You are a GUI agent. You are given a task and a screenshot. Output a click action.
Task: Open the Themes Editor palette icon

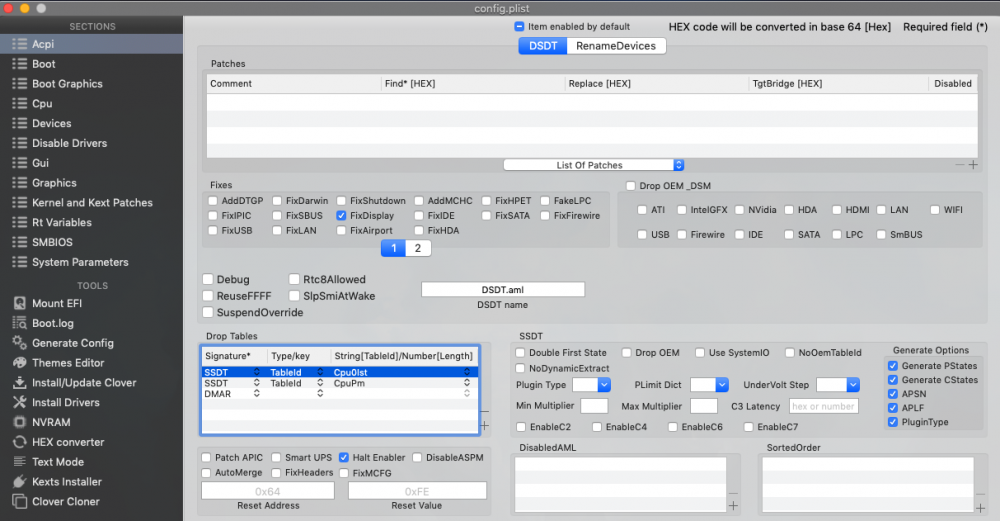(x=20, y=363)
